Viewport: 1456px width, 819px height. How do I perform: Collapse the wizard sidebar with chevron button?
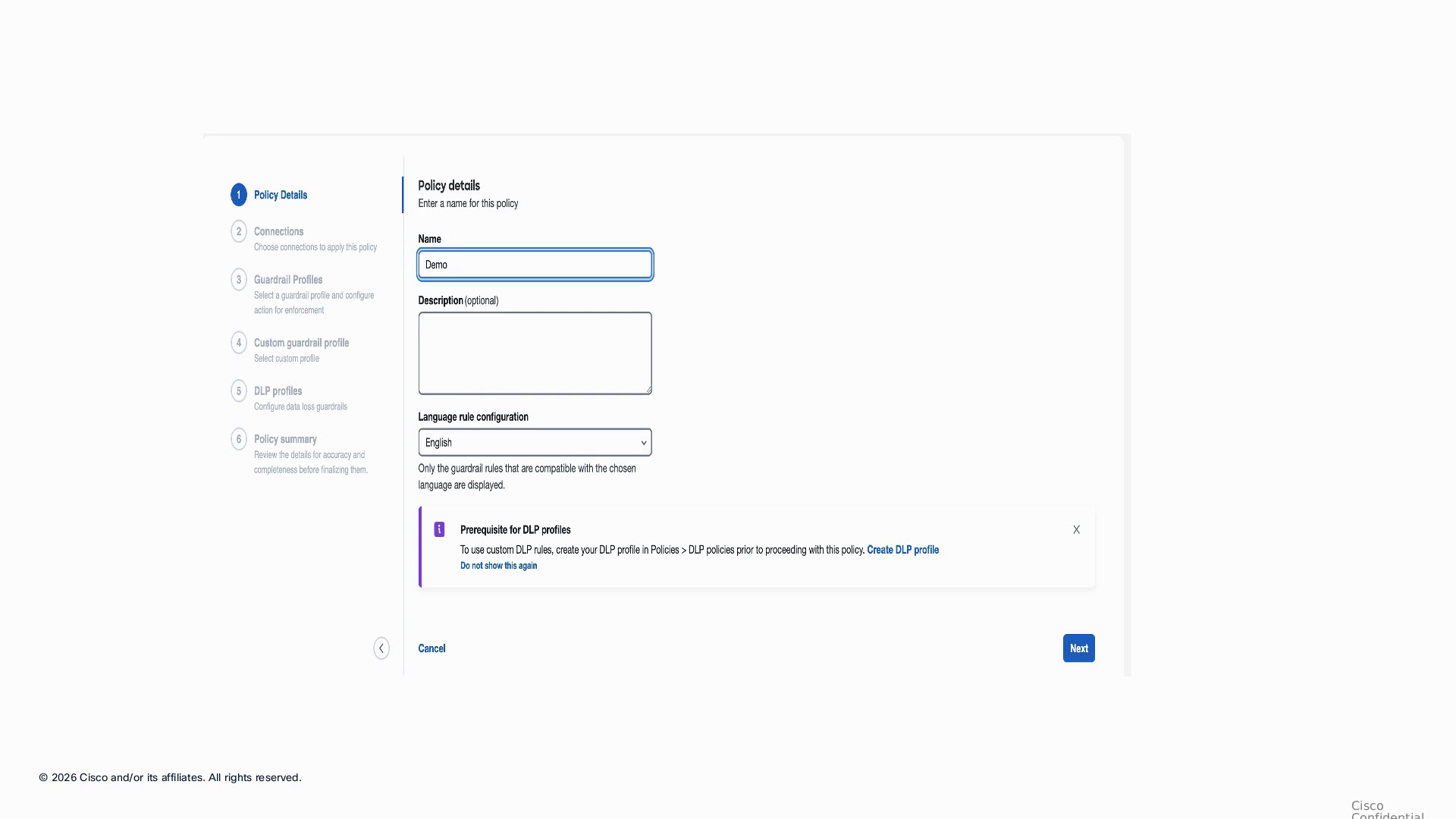point(381,648)
